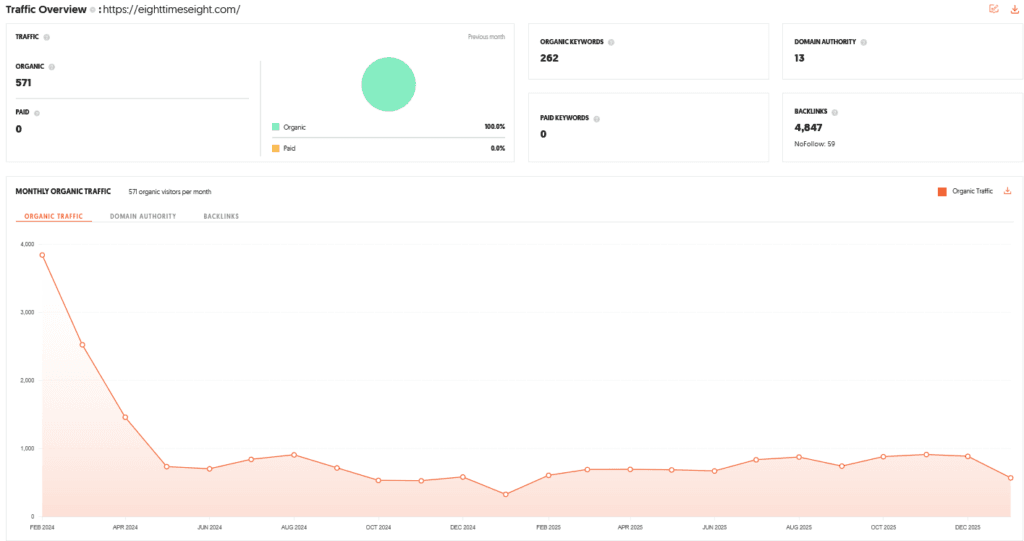Click the domain authority score 13

coord(799,58)
